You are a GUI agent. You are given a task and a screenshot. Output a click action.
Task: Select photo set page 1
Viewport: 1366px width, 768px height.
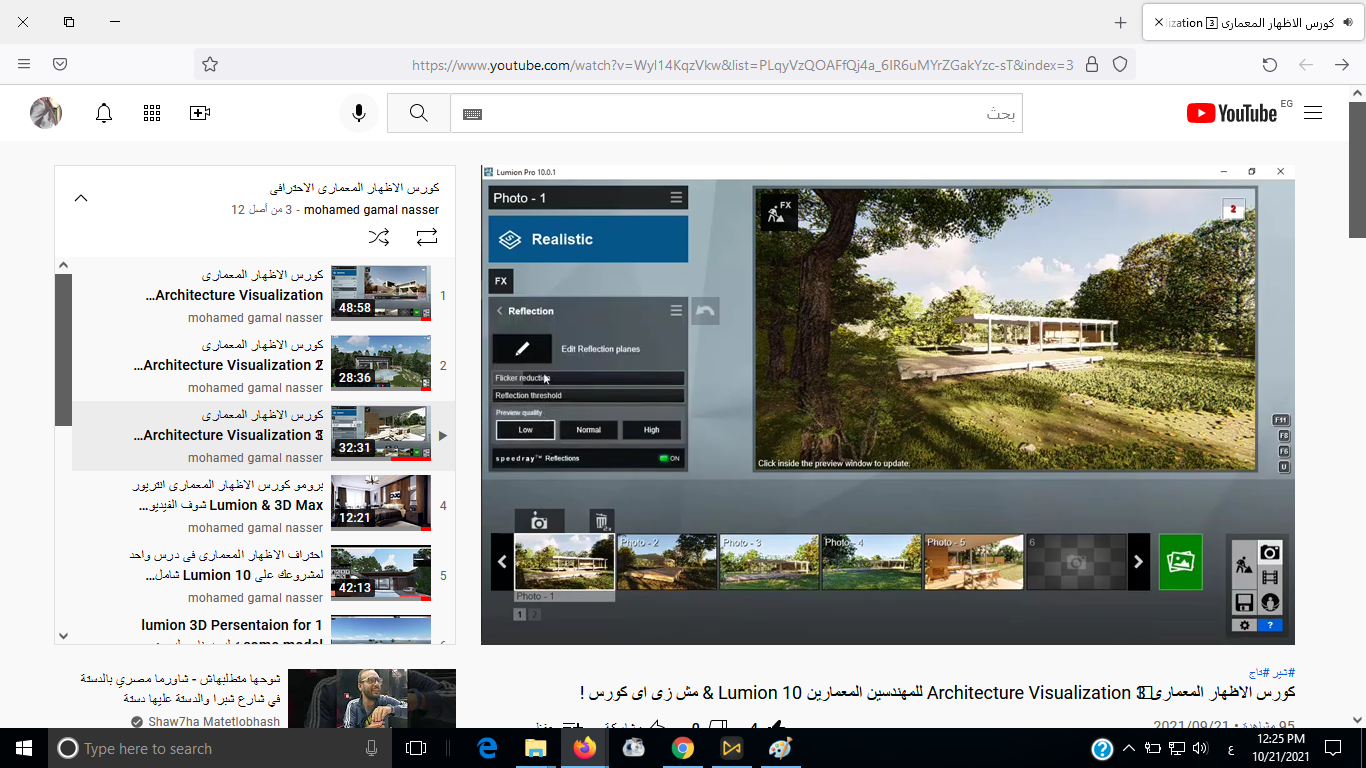click(x=519, y=614)
